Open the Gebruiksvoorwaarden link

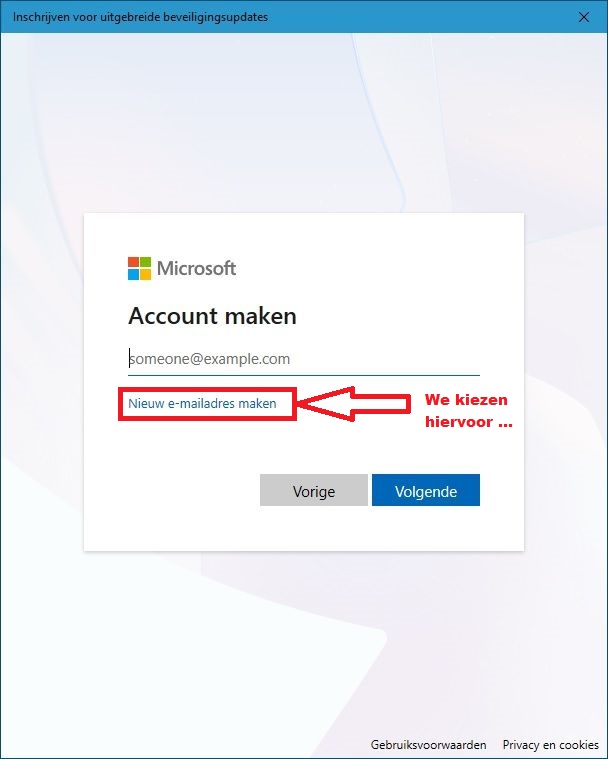(428, 744)
